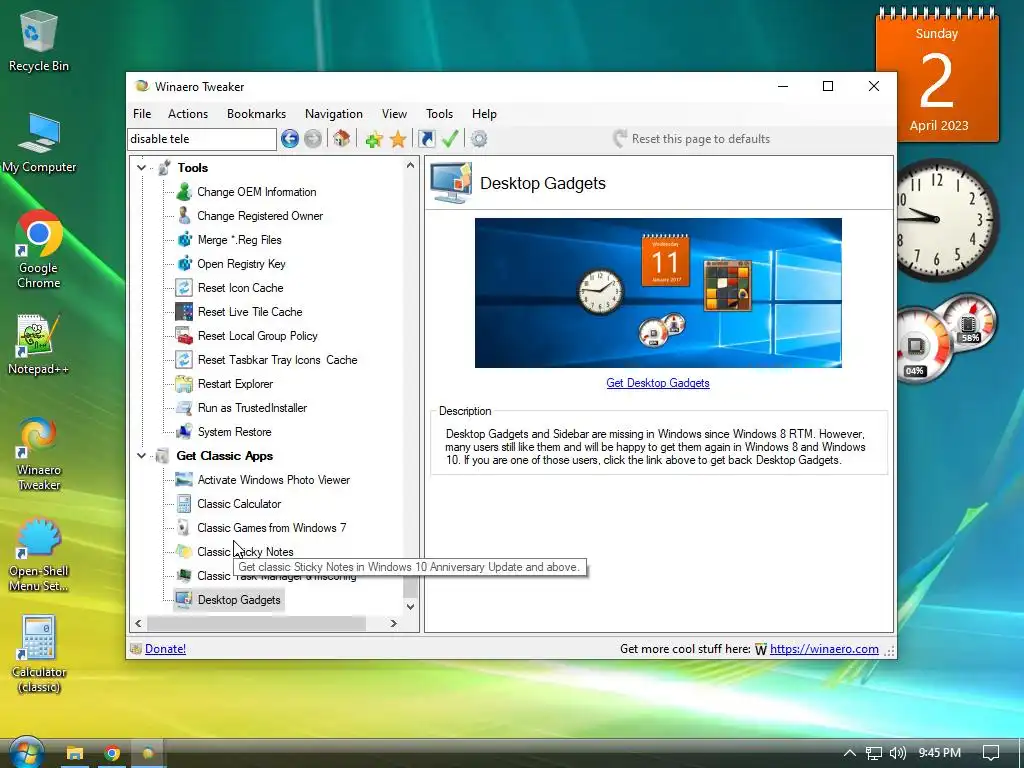1024x768 pixels.
Task: Select the Open-Shell Menu Settings desktop icon
Action: click(39, 555)
